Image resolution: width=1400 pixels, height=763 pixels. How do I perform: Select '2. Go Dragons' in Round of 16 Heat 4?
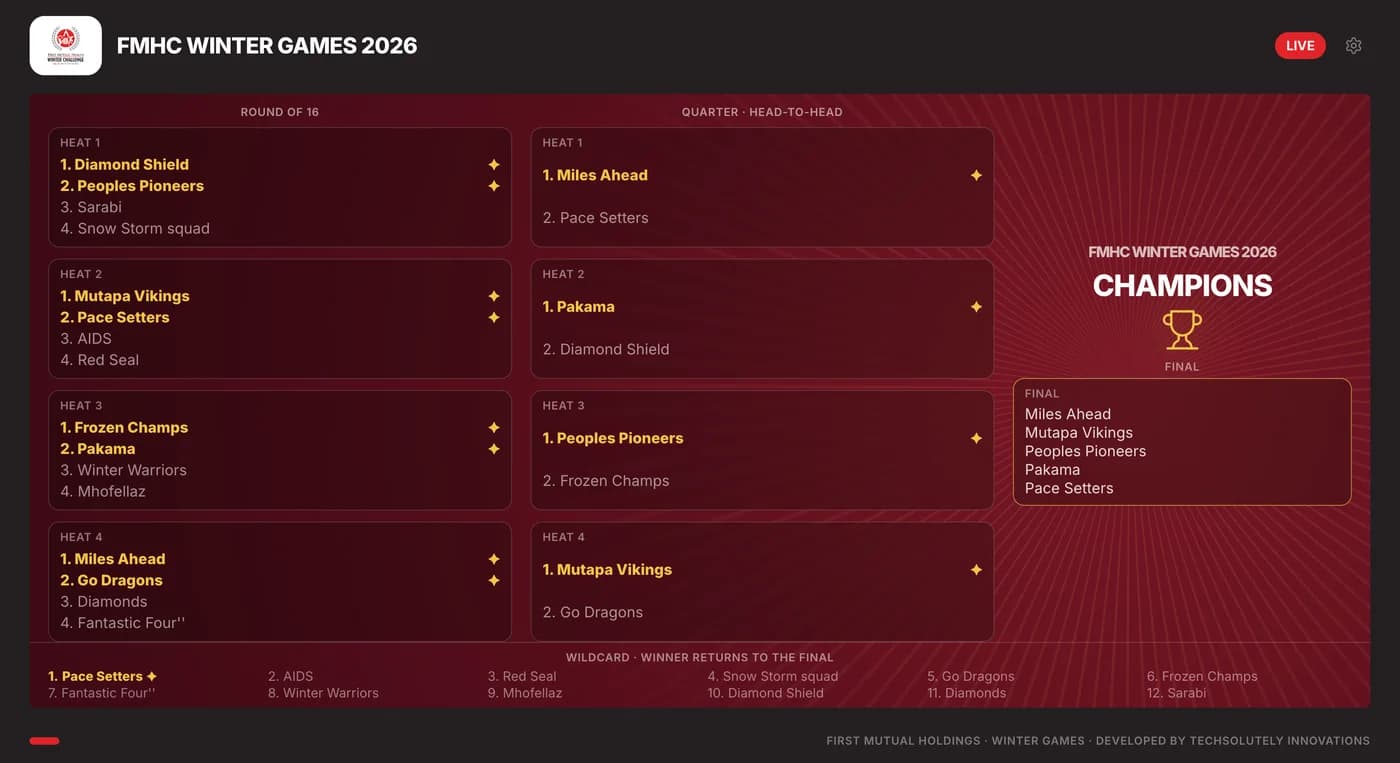point(111,580)
